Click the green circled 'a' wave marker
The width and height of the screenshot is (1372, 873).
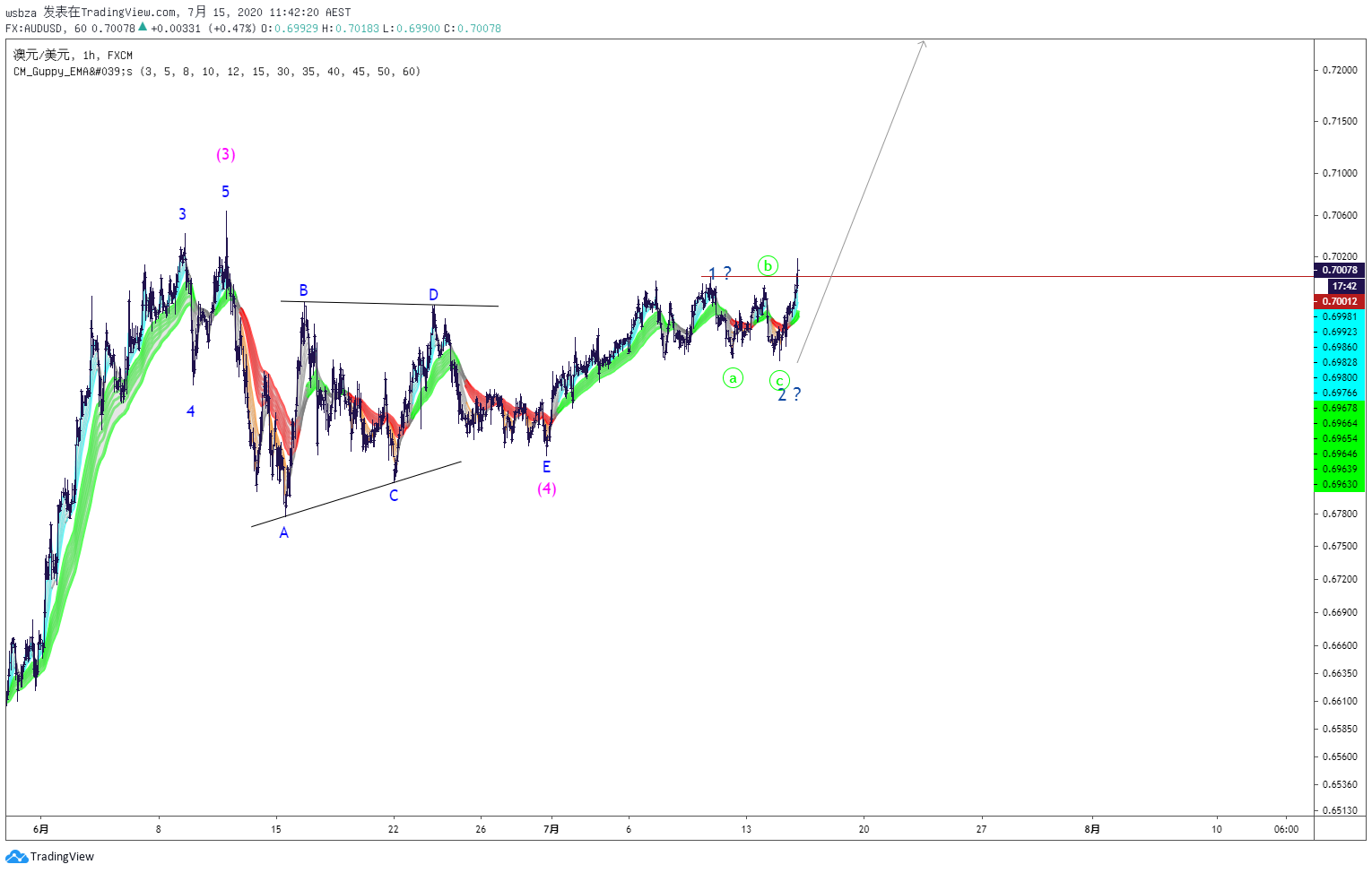(733, 378)
